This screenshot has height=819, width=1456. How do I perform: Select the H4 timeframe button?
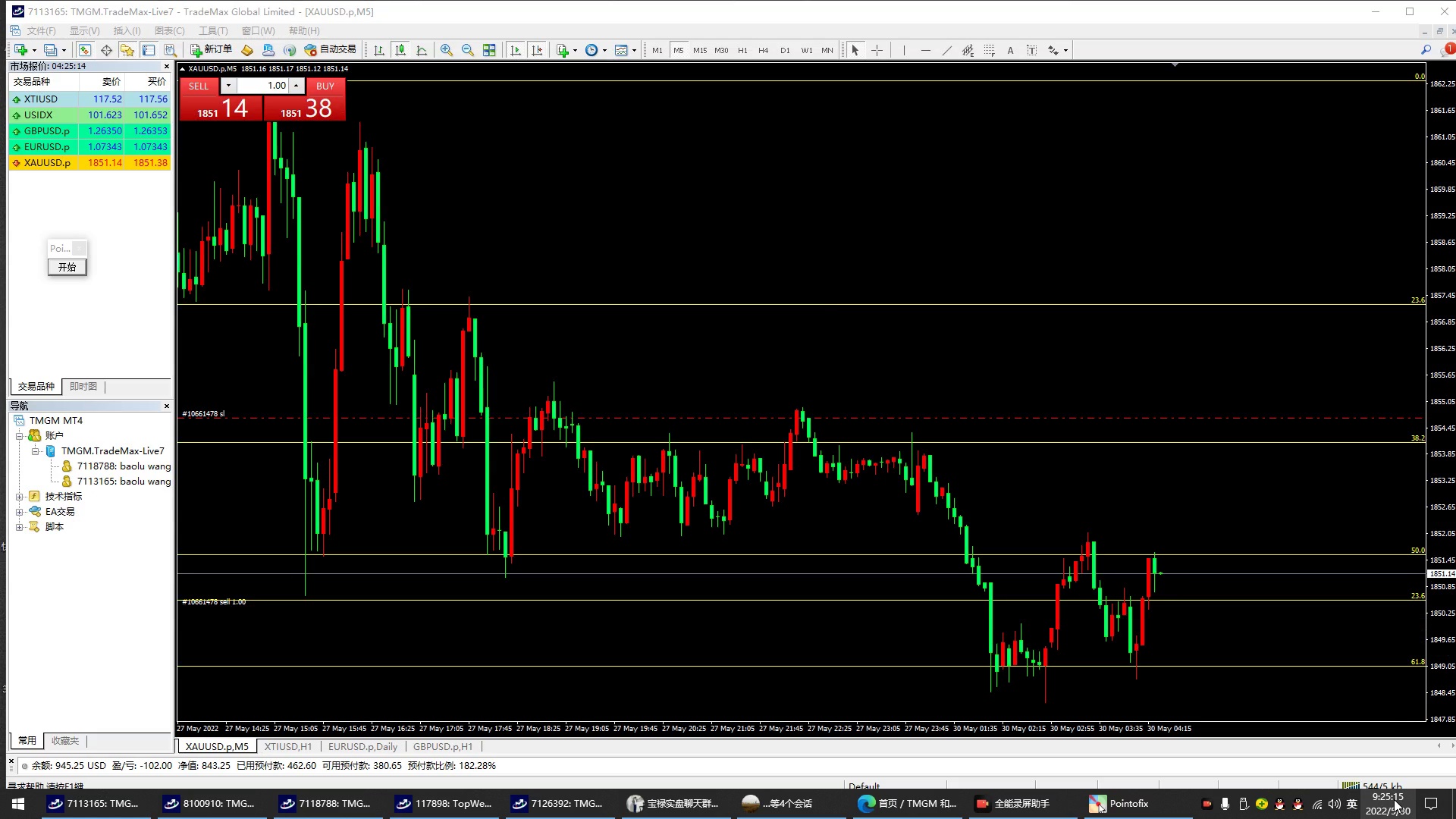click(x=763, y=50)
